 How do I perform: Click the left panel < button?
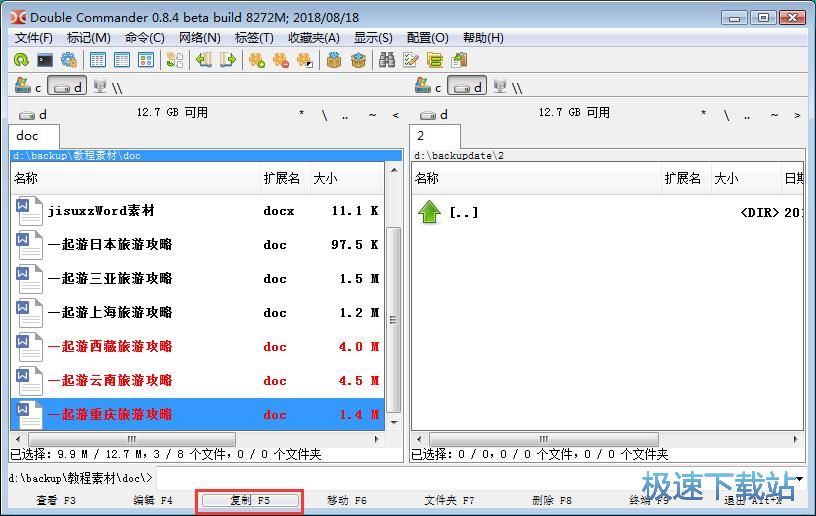396,114
